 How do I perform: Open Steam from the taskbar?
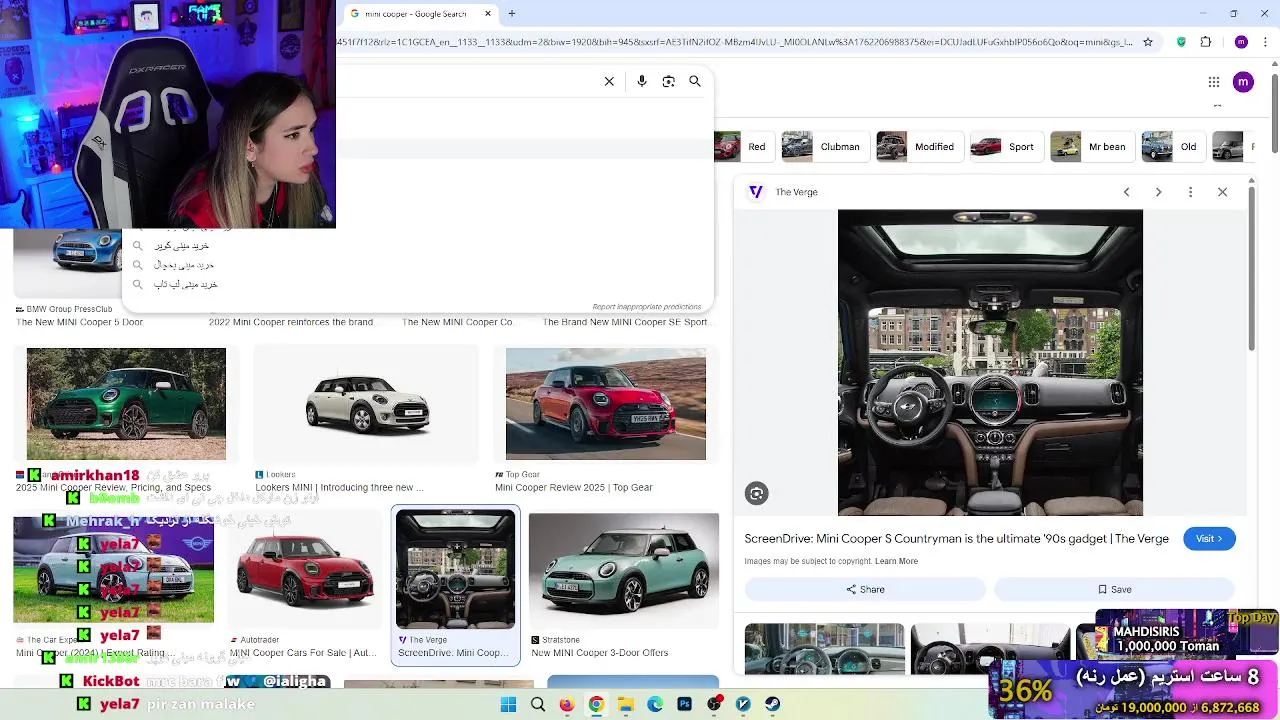[773, 704]
